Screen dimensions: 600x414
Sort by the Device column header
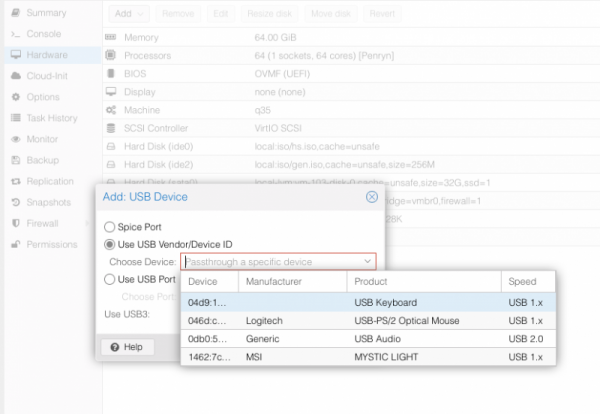[210, 282]
